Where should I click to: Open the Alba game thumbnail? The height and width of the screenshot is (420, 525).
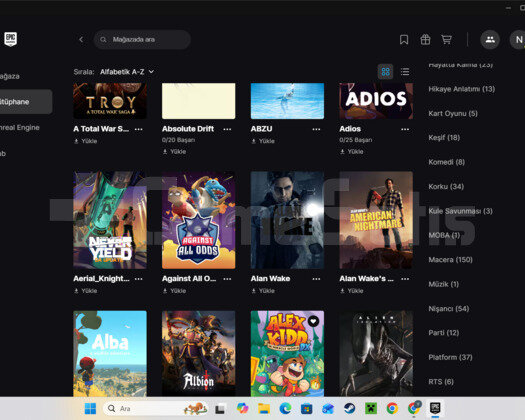pos(110,354)
